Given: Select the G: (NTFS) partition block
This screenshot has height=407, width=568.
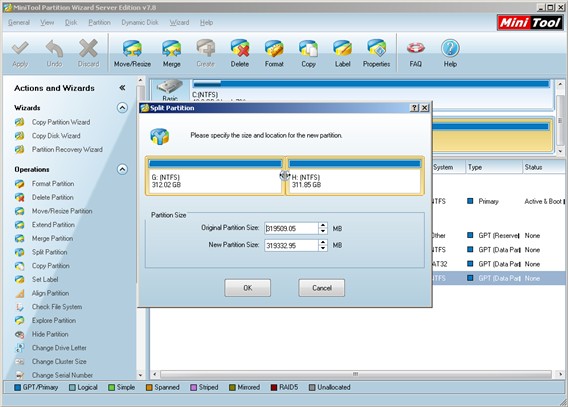Looking at the screenshot, I should point(215,176).
